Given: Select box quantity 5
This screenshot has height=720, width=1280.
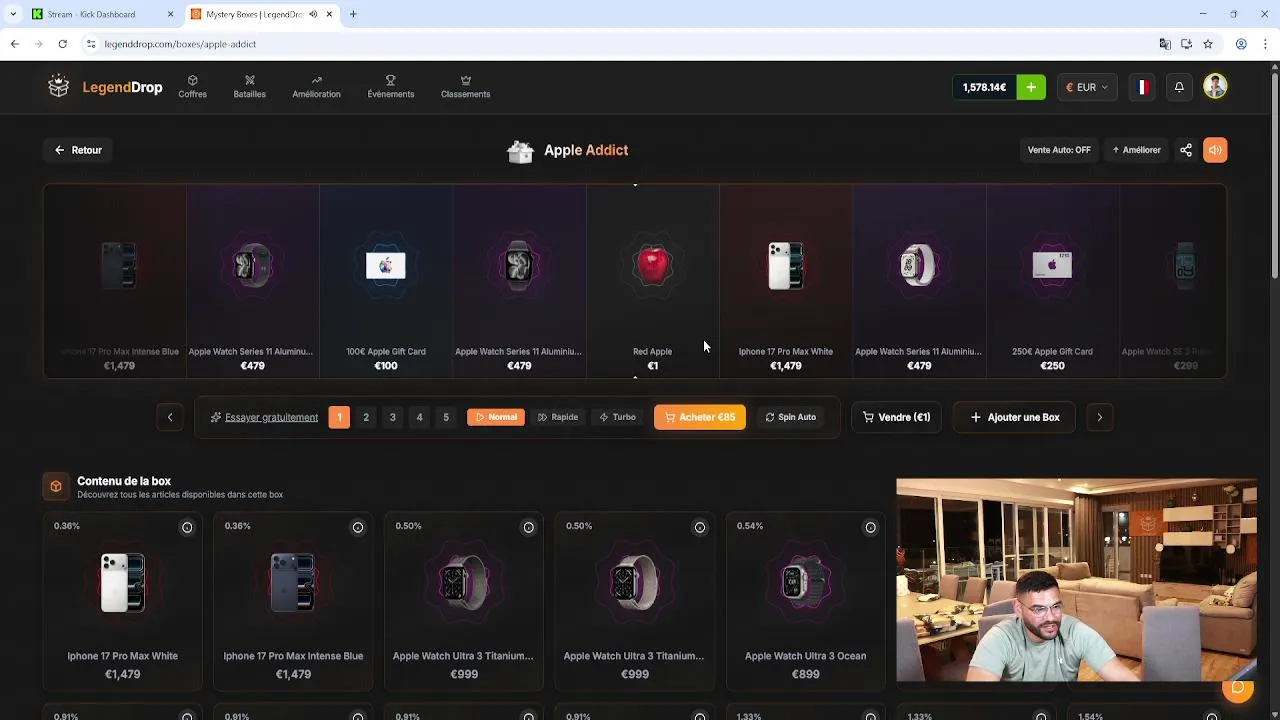Looking at the screenshot, I should 446,417.
